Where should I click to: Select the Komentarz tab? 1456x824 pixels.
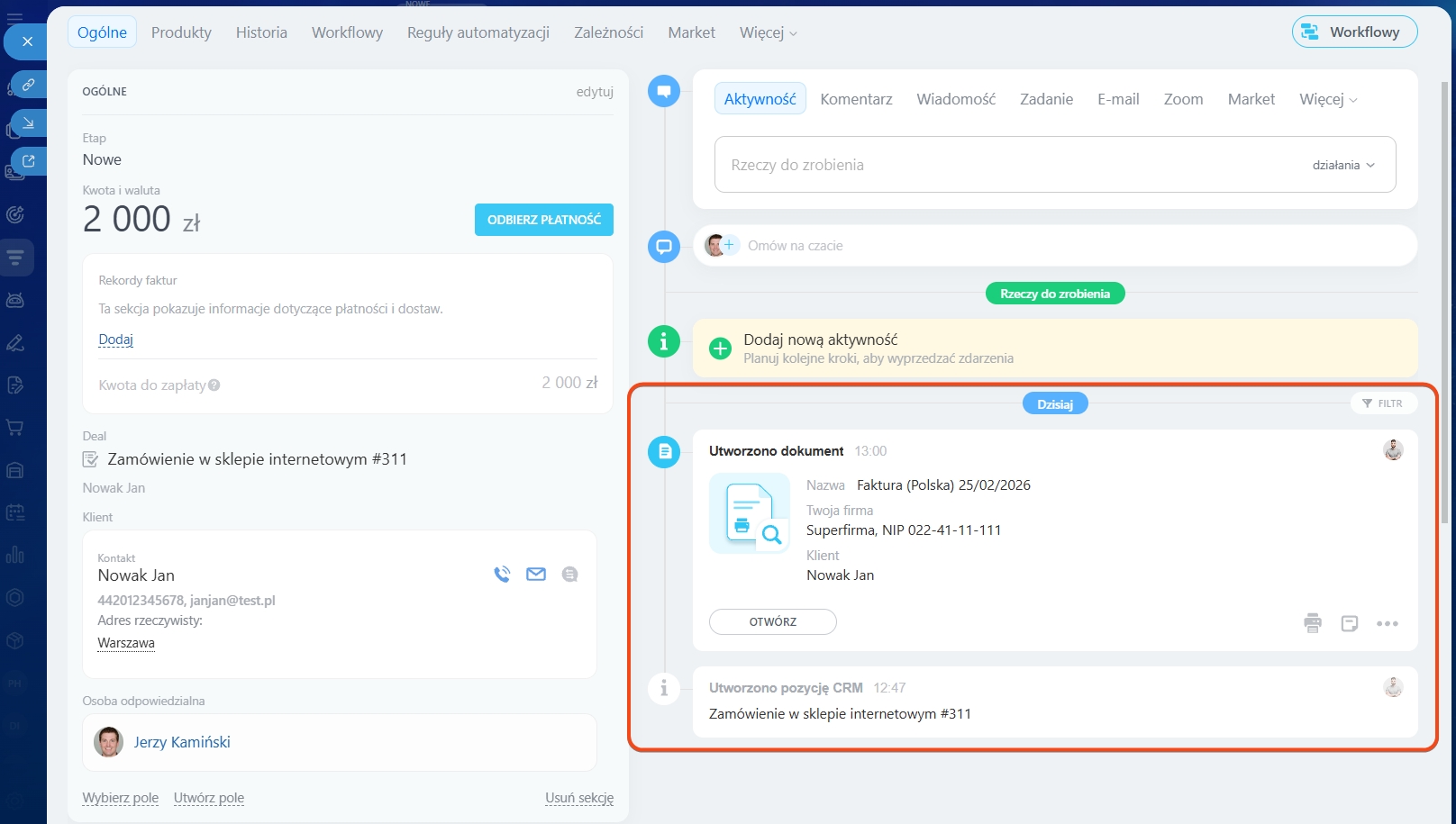pos(856,99)
